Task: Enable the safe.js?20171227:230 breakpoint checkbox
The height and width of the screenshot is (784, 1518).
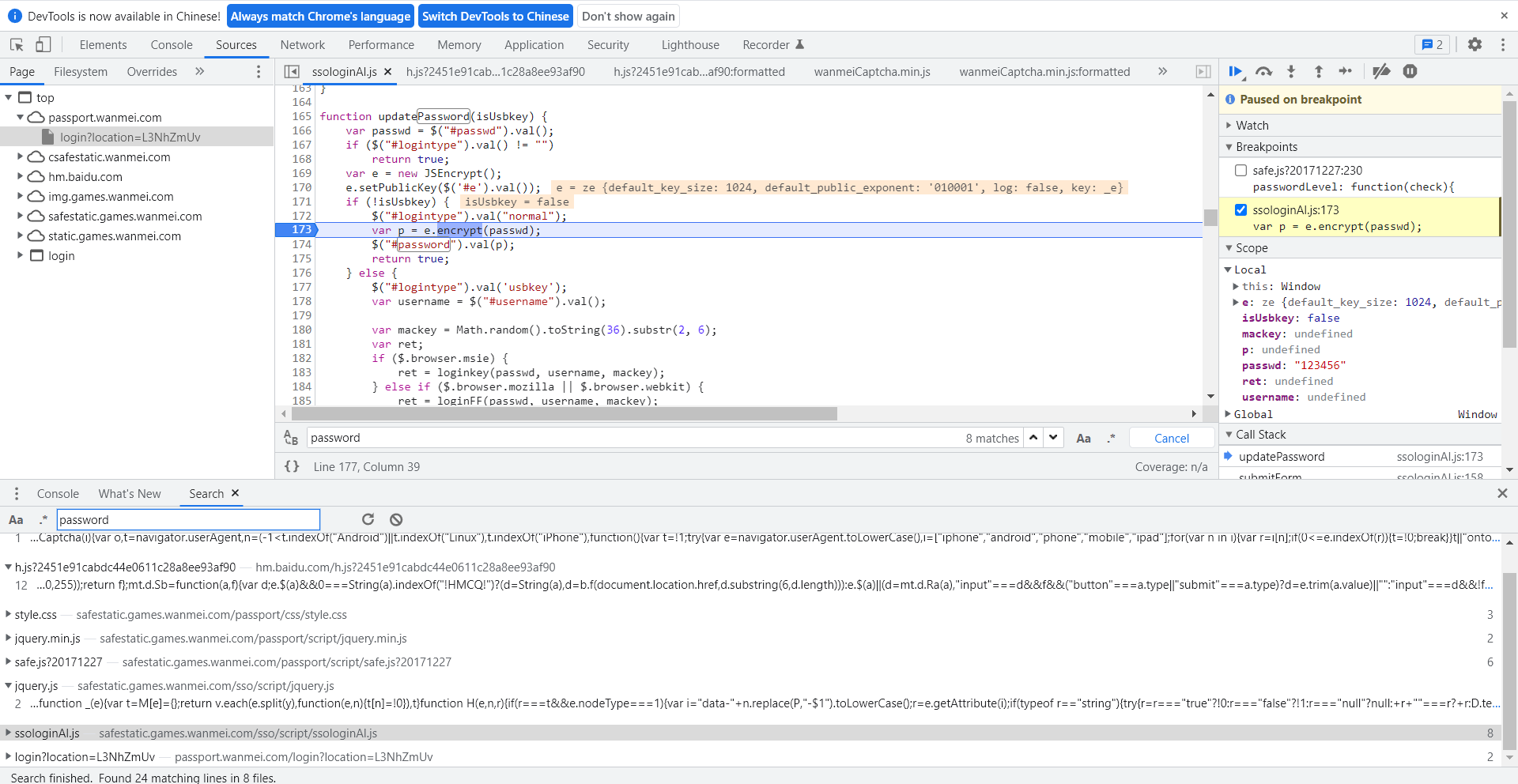Action: pyautogui.click(x=1240, y=170)
